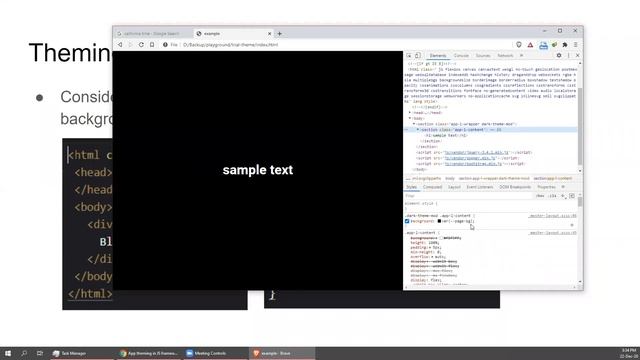Open DevTools more options menu
This screenshot has height=360, width=640.
pos(569,56)
